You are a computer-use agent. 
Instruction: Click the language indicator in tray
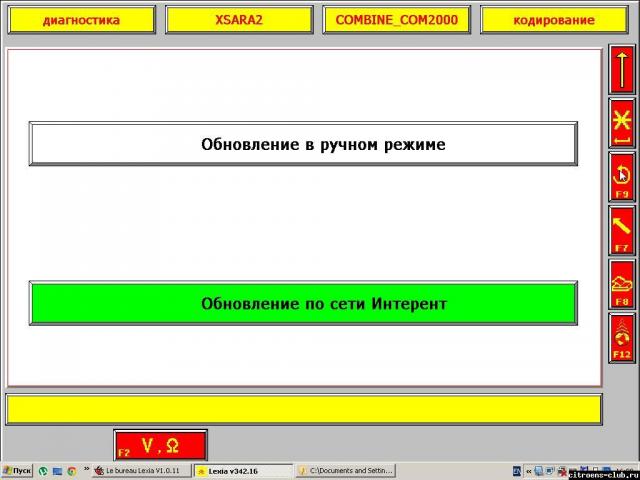point(517,471)
